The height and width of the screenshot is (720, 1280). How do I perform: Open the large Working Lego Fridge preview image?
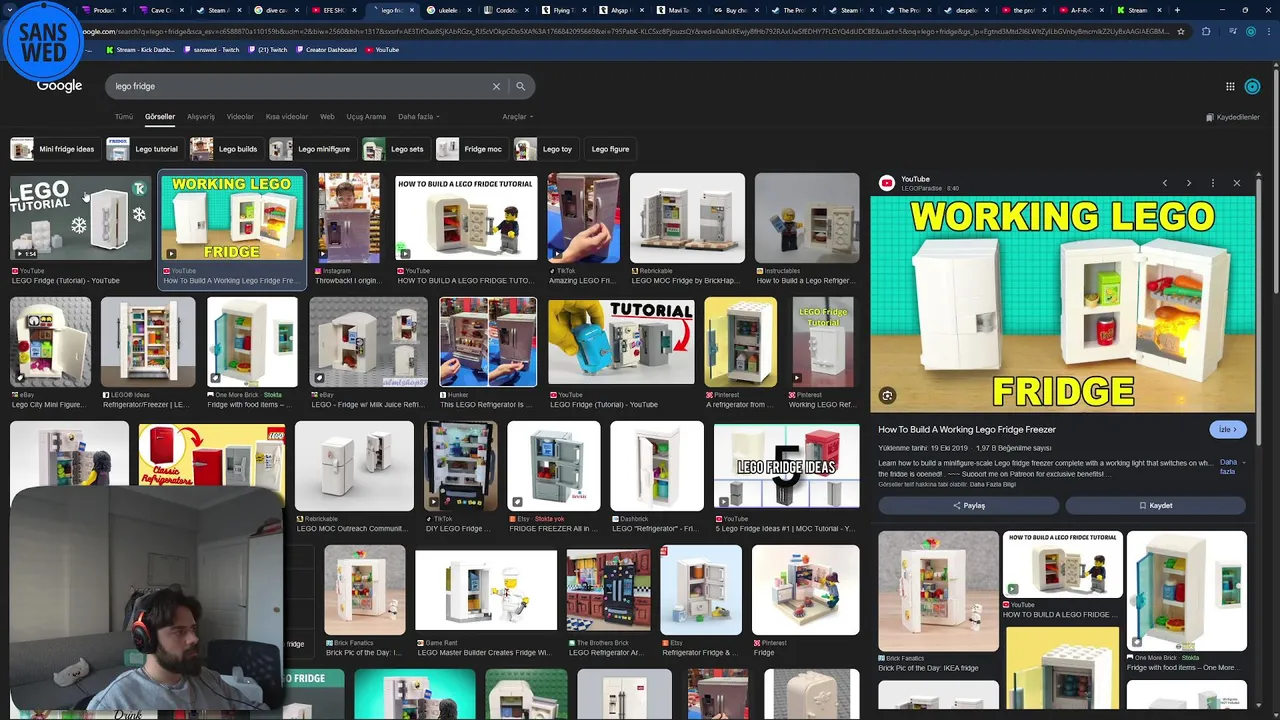(x=1062, y=304)
